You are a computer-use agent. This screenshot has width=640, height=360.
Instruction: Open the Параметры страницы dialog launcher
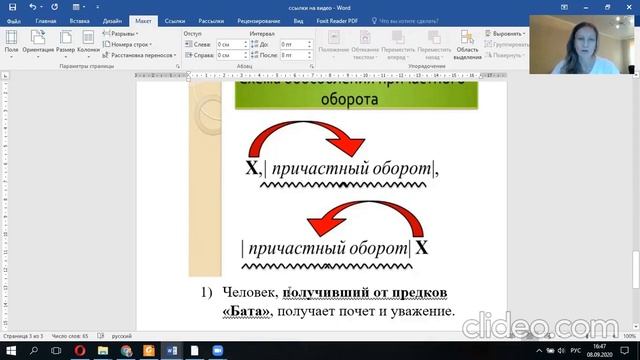(x=178, y=66)
